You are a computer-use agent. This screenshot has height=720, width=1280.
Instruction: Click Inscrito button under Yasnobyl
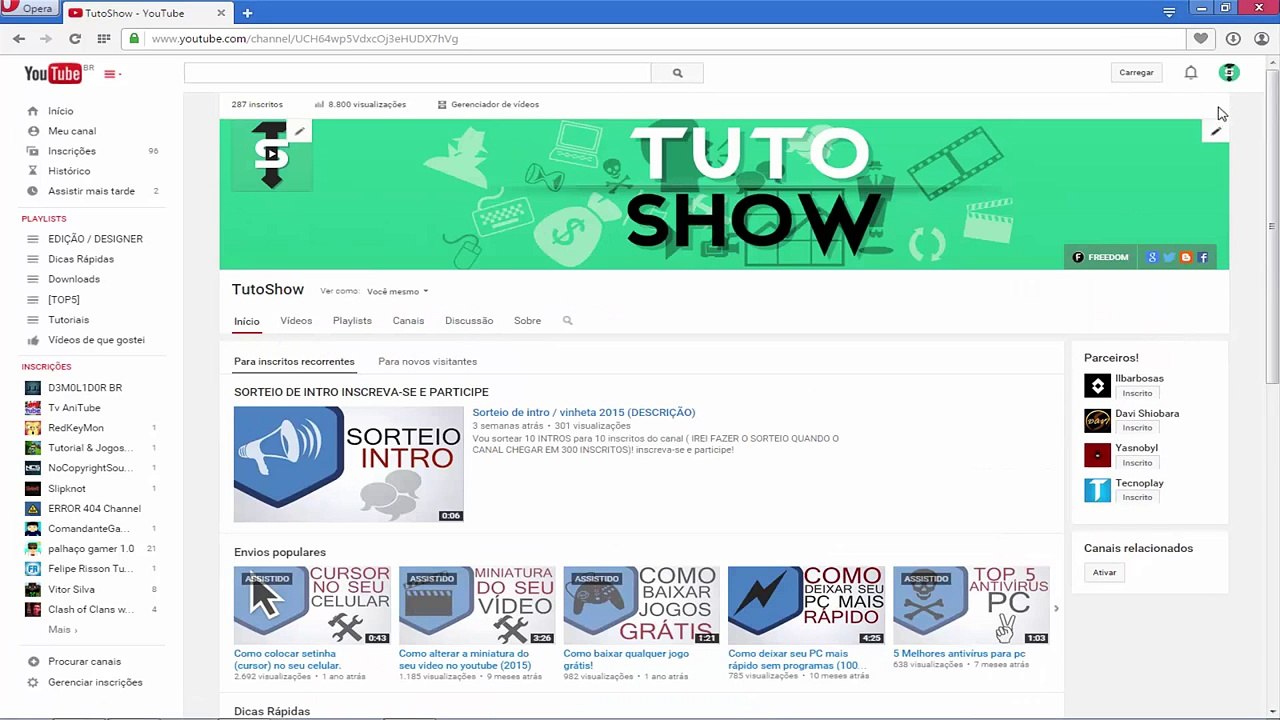click(x=1137, y=463)
